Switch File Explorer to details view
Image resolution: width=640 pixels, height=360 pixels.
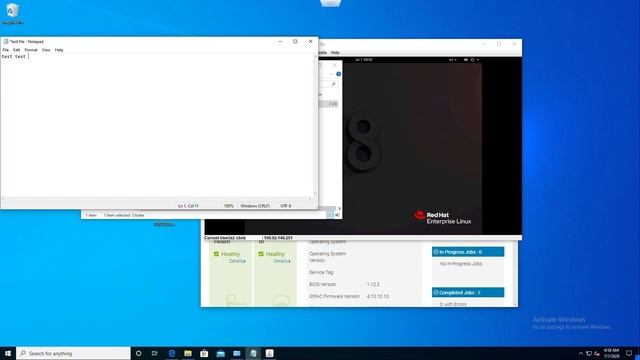tap(330, 215)
